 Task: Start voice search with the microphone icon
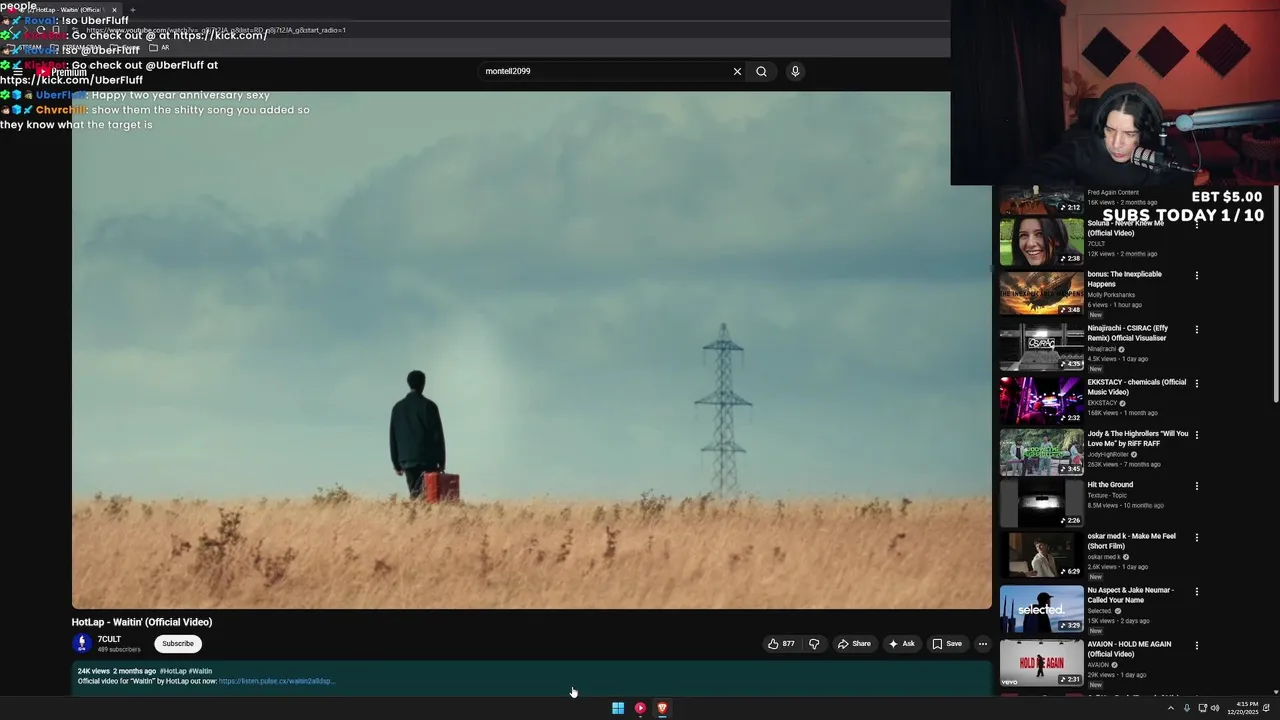pyautogui.click(x=795, y=71)
